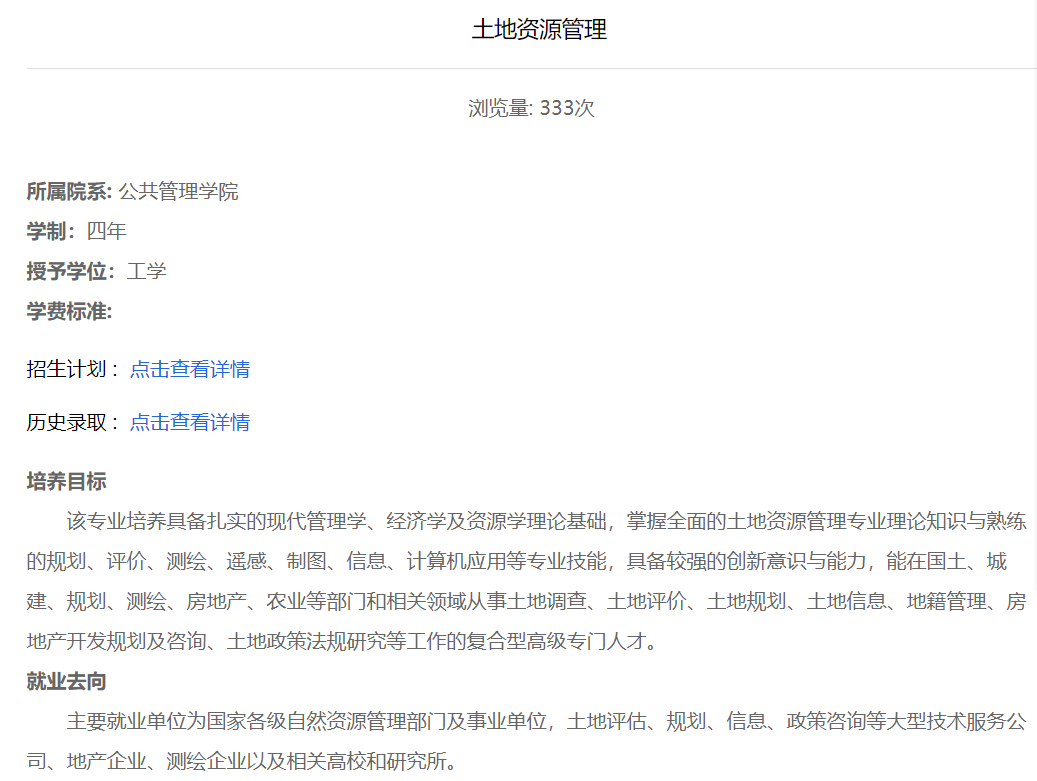Click the paragraph line starting 地产开发规划及咨询
Viewport: 1037px width, 781px height.
pos(342,641)
